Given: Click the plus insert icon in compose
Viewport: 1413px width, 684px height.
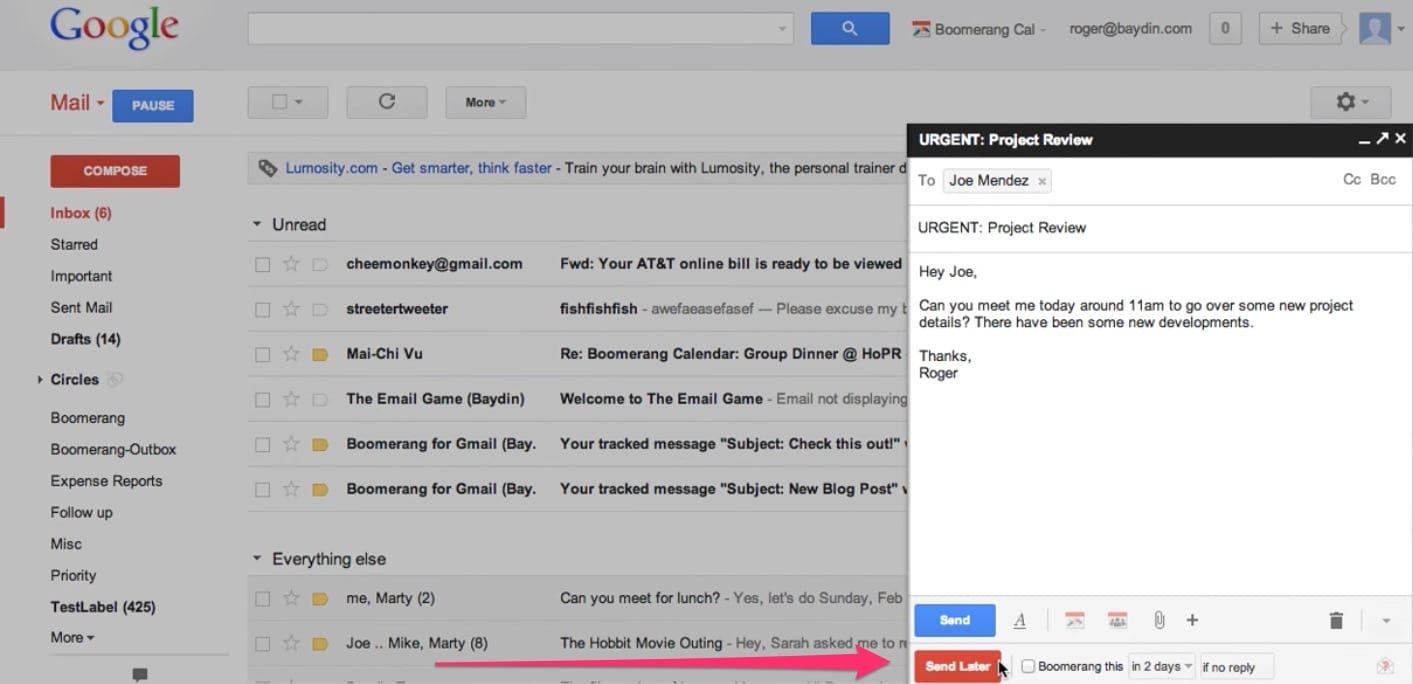Looking at the screenshot, I should coord(1192,621).
